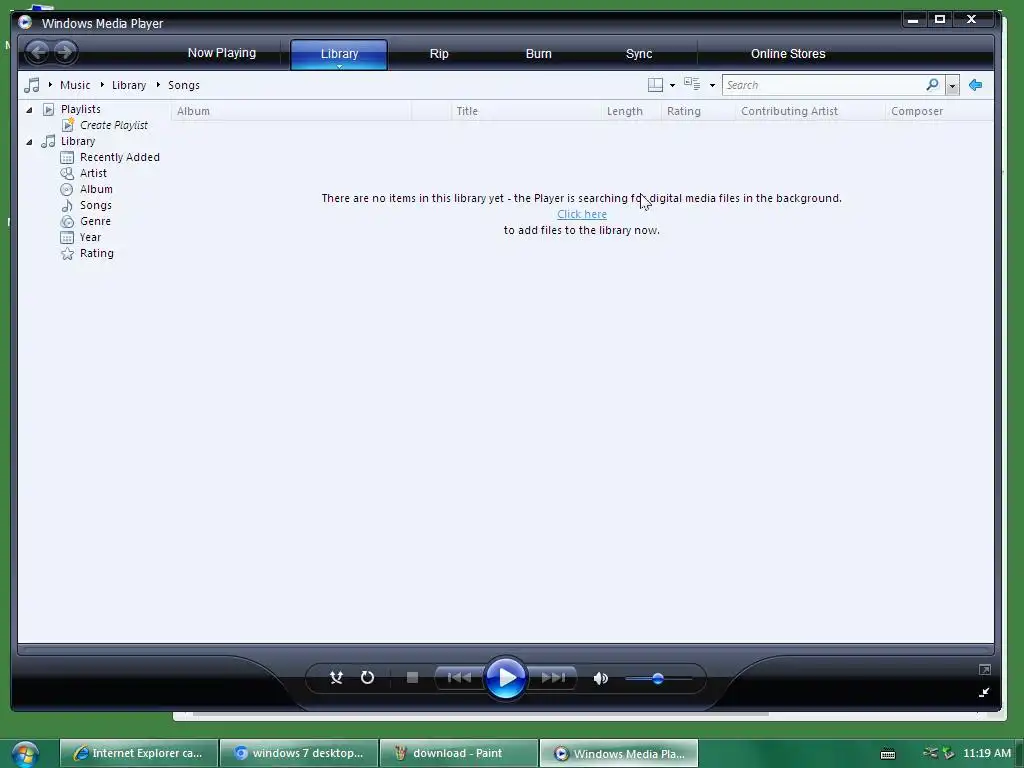Switch to the Burn tab
The image size is (1024, 768).
pyautogui.click(x=539, y=54)
